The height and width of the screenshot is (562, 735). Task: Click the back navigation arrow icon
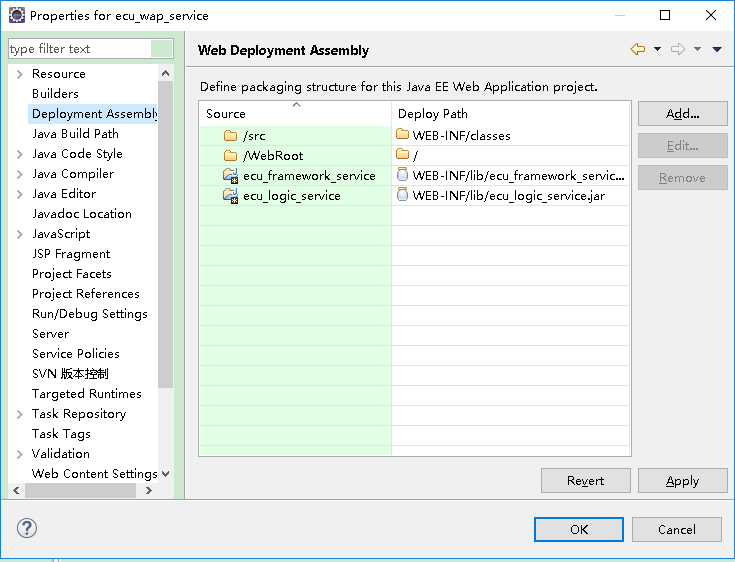pyautogui.click(x=638, y=49)
